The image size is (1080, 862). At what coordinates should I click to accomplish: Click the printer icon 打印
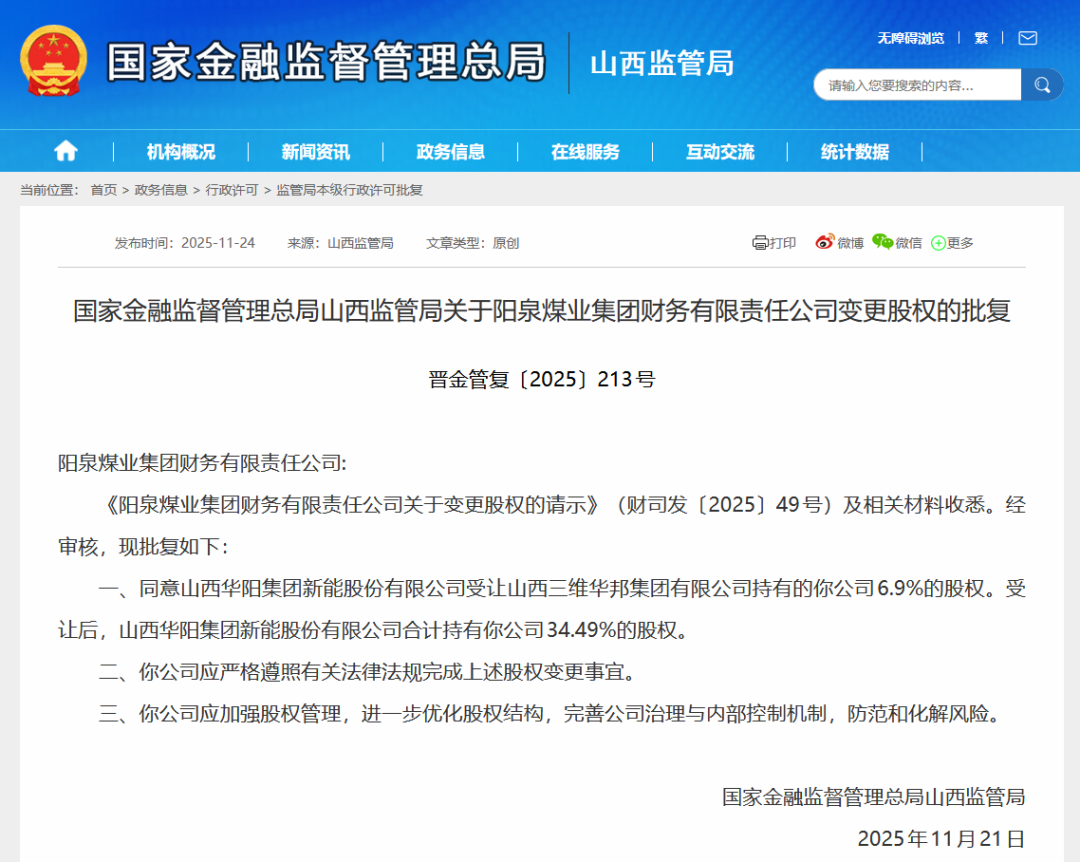tap(774, 243)
